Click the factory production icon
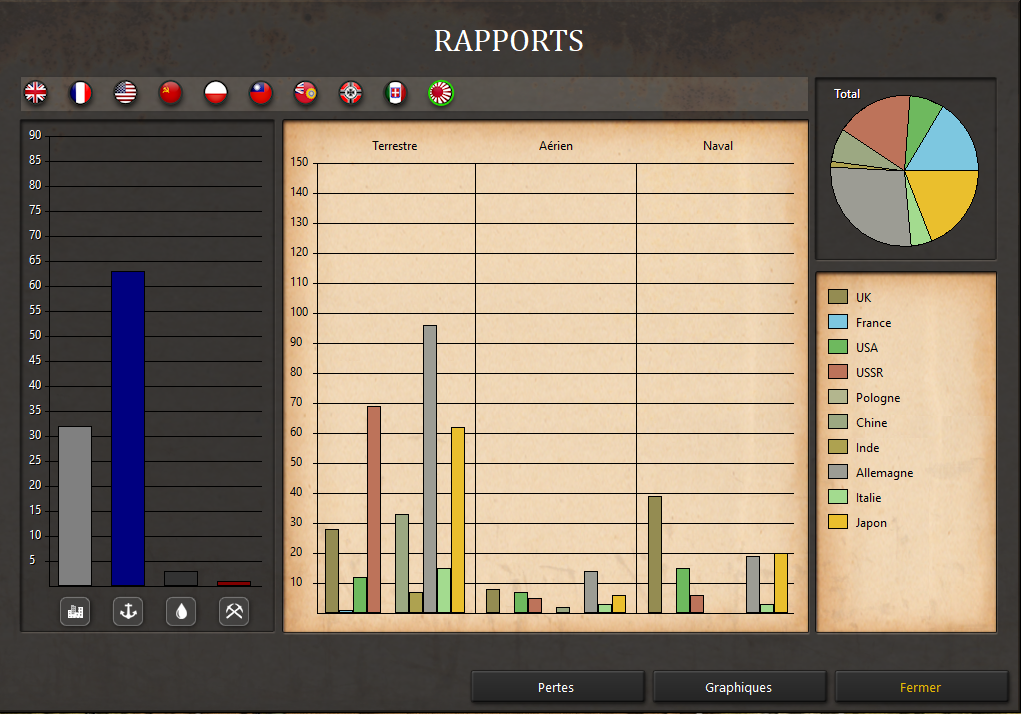1021x714 pixels. tap(75, 611)
